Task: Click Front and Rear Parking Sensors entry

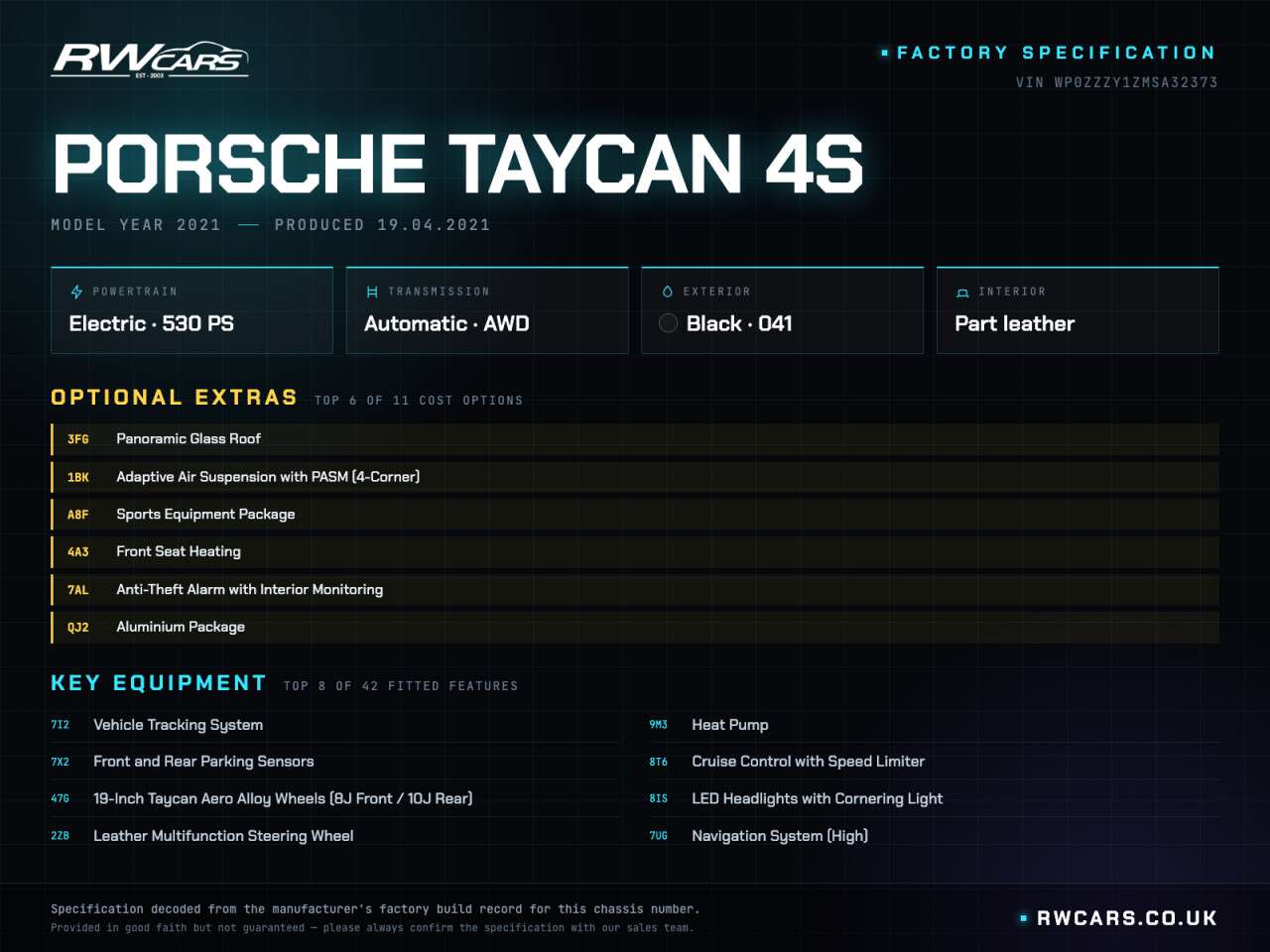Action: click(335, 762)
